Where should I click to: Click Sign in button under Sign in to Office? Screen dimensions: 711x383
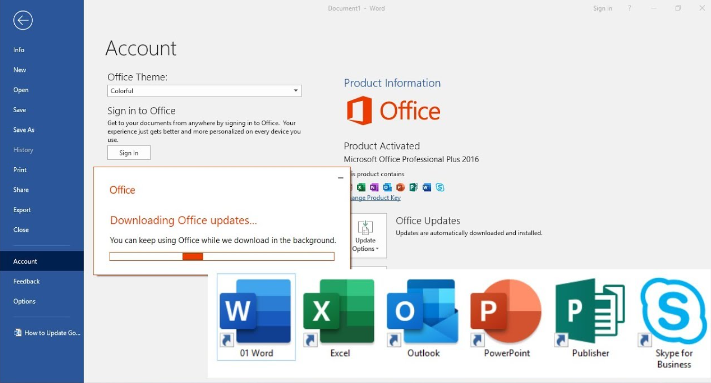point(129,153)
